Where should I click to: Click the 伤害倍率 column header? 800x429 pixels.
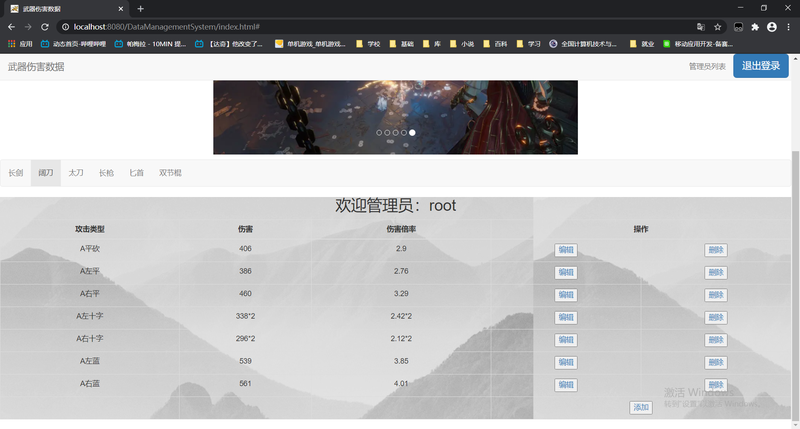click(401, 229)
